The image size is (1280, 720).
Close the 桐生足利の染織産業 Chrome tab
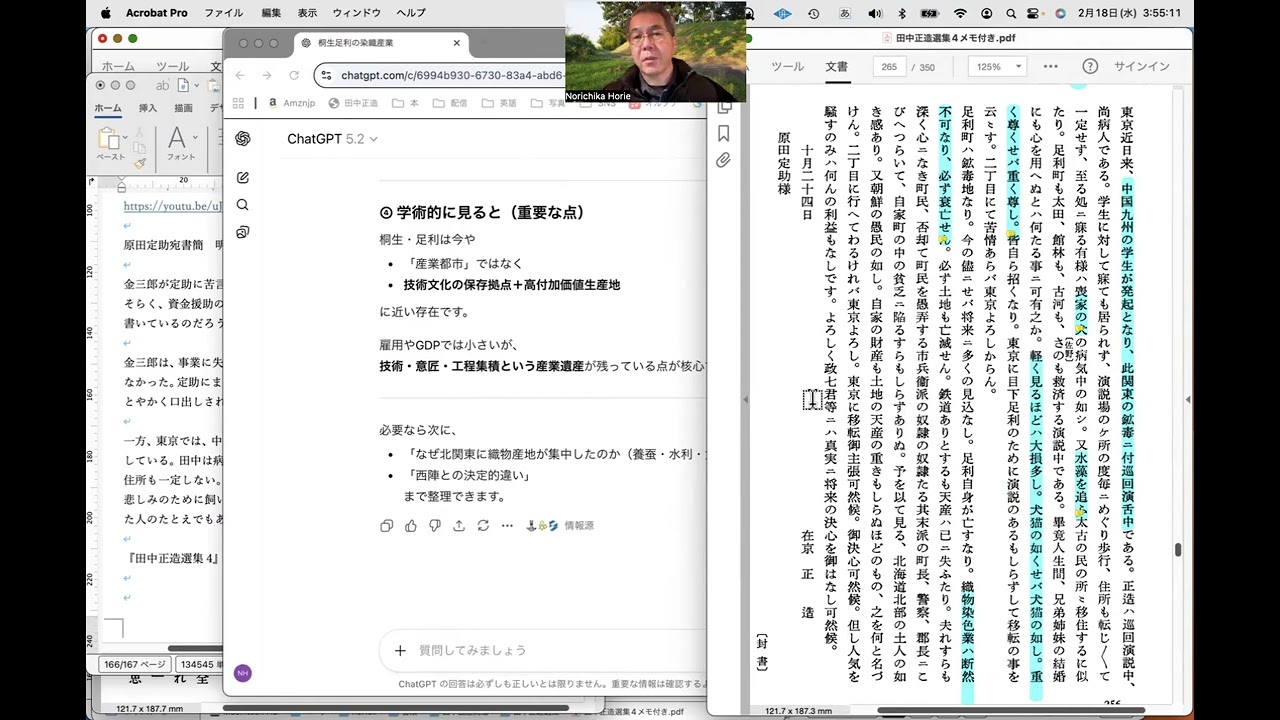click(x=457, y=43)
